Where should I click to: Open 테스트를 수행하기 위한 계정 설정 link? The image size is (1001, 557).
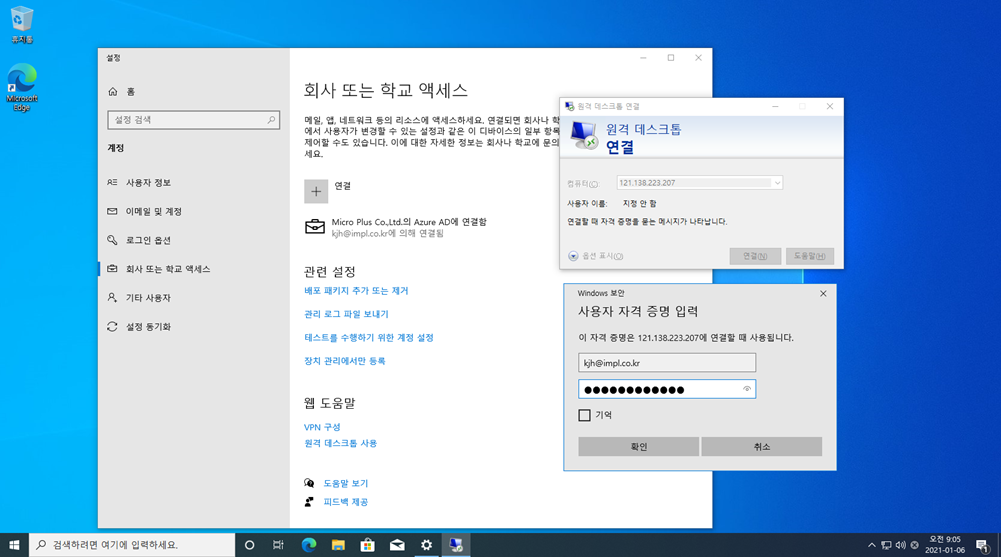click(368, 338)
